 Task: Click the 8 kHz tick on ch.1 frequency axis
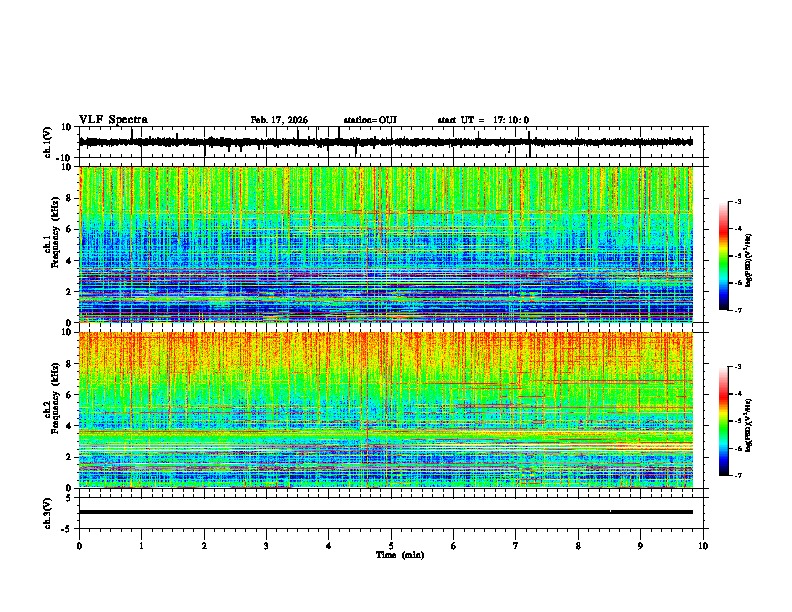70,198
